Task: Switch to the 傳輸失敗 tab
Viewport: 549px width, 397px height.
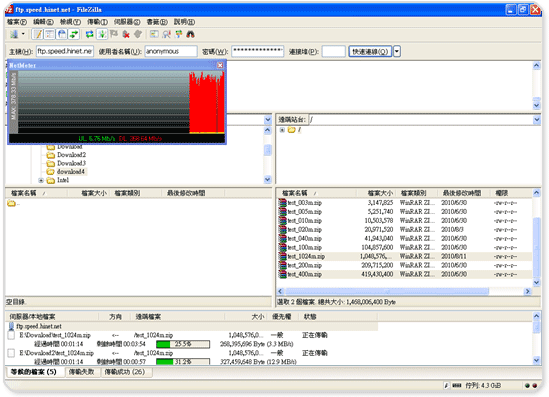Action: (82, 372)
